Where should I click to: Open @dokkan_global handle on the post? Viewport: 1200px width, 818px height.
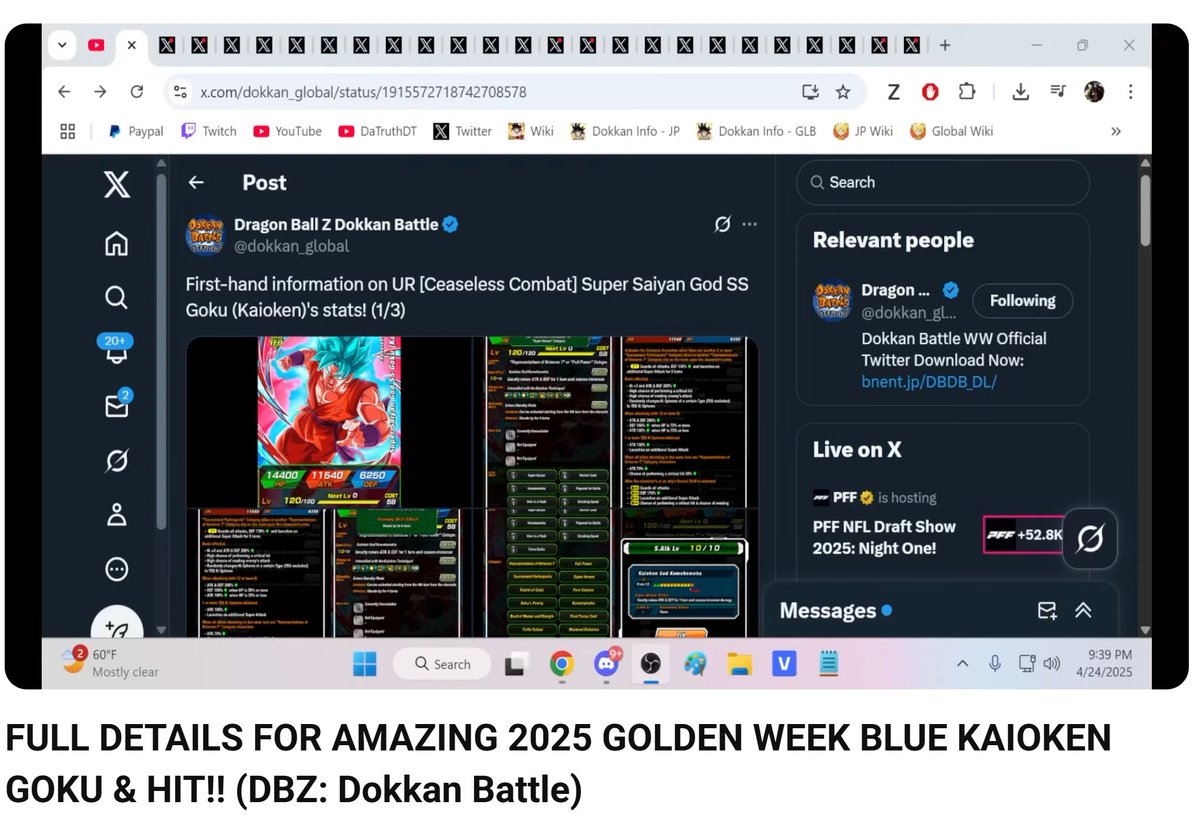click(292, 246)
